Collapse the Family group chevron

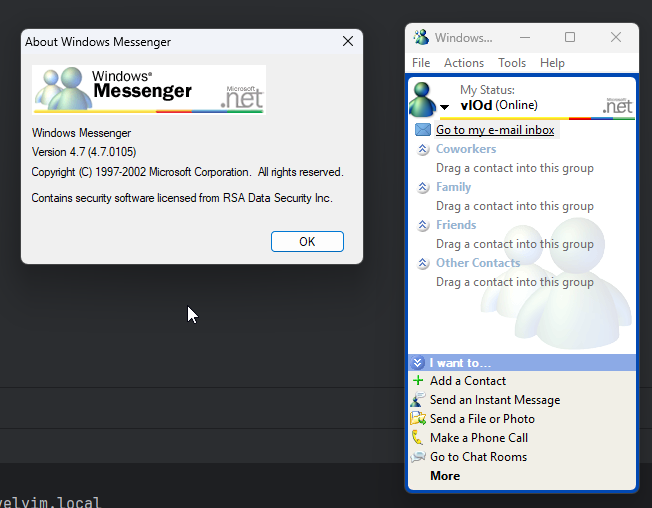[x=423, y=187]
